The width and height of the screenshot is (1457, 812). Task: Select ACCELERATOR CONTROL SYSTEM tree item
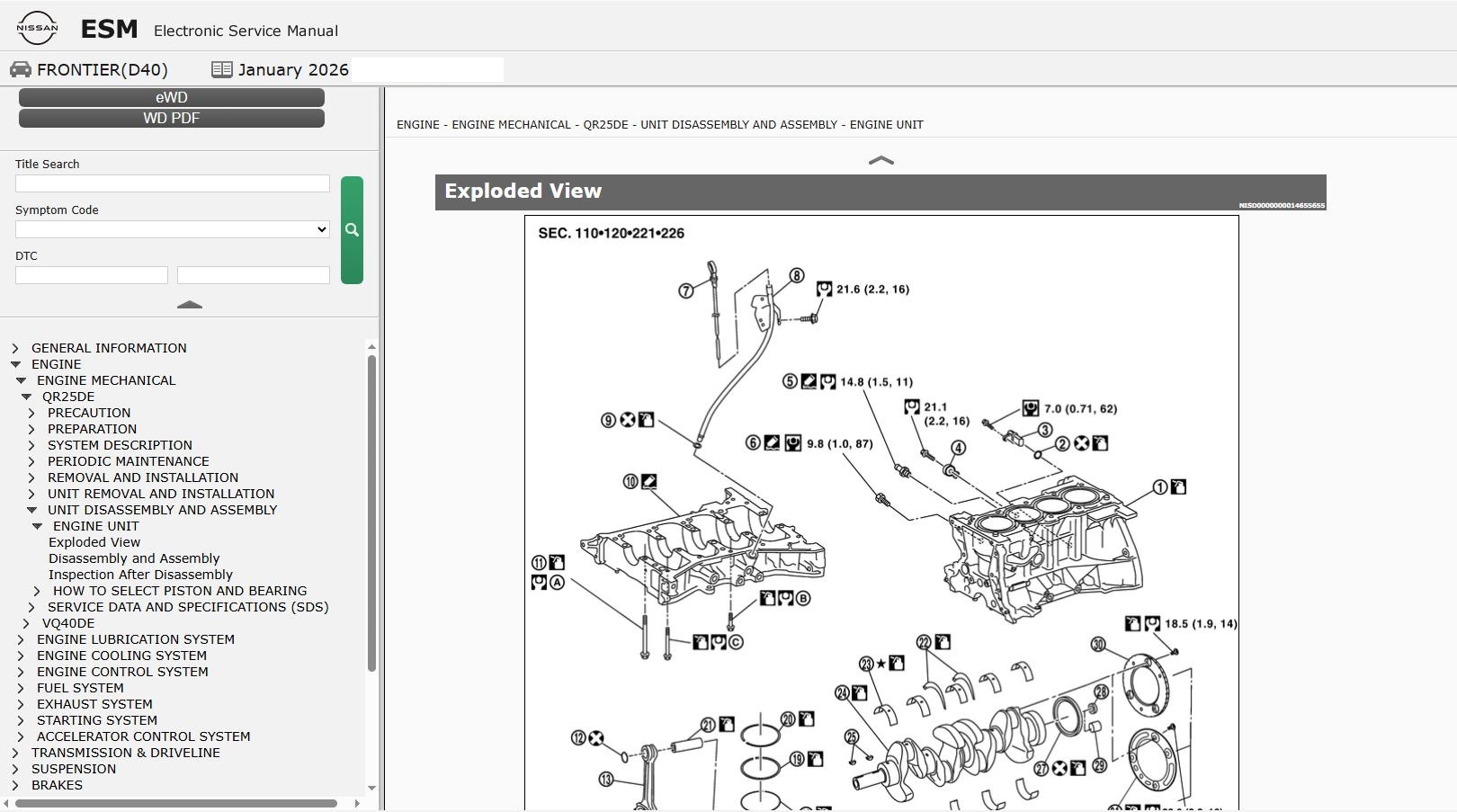144,736
